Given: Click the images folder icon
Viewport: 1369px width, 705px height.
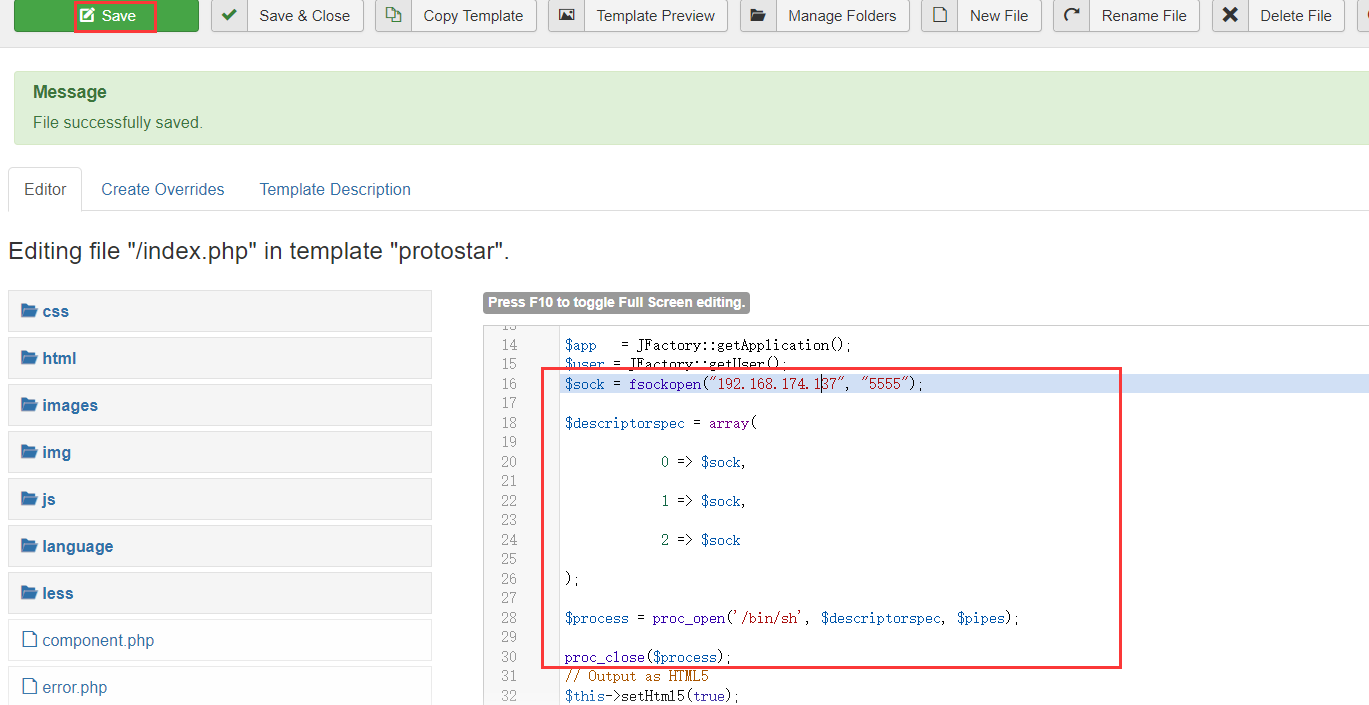Looking at the screenshot, I should click(x=29, y=405).
